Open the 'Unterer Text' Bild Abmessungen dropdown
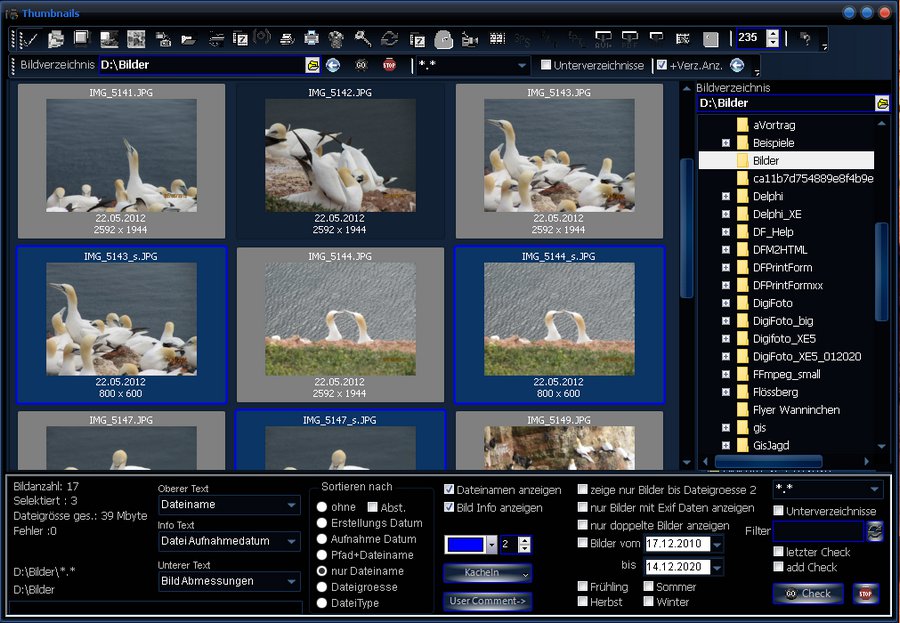Image resolution: width=900 pixels, height=623 pixels. tap(291, 581)
